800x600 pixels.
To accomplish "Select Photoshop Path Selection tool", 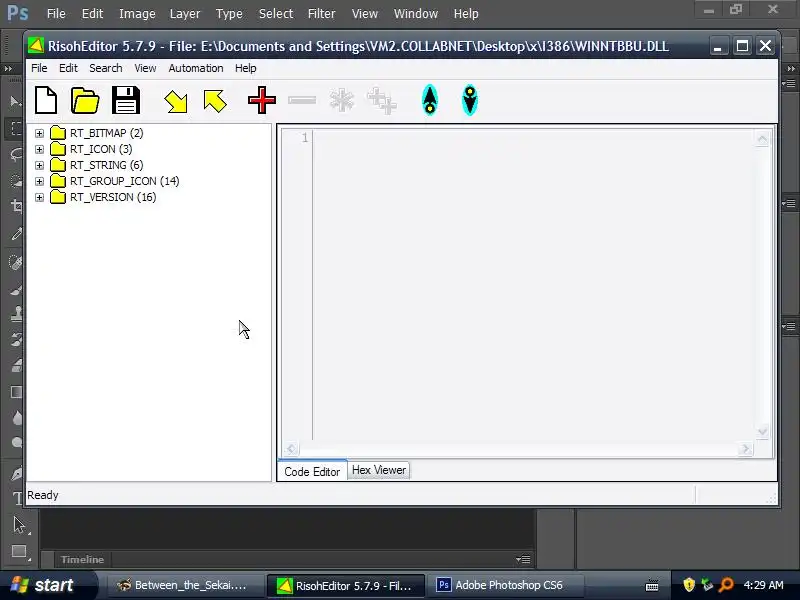I will click(18, 524).
